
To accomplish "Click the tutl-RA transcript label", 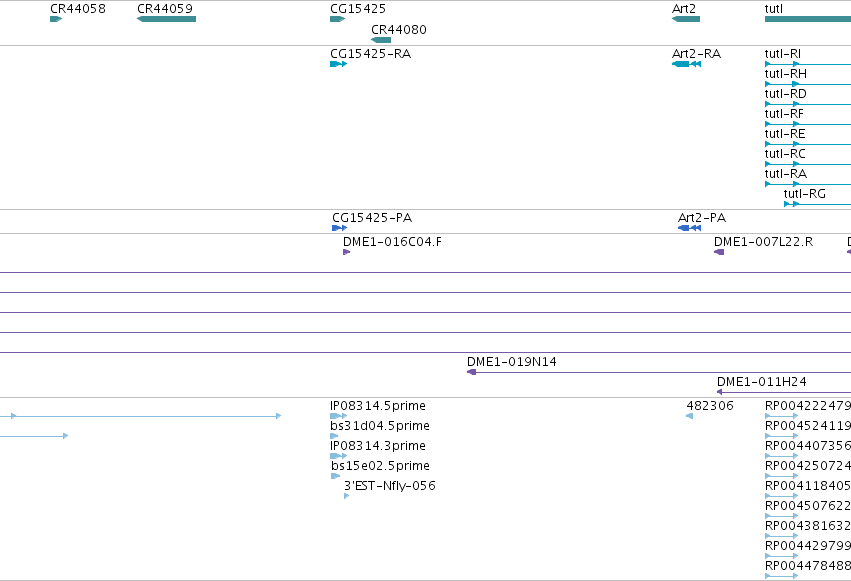I will pyautogui.click(x=785, y=174).
